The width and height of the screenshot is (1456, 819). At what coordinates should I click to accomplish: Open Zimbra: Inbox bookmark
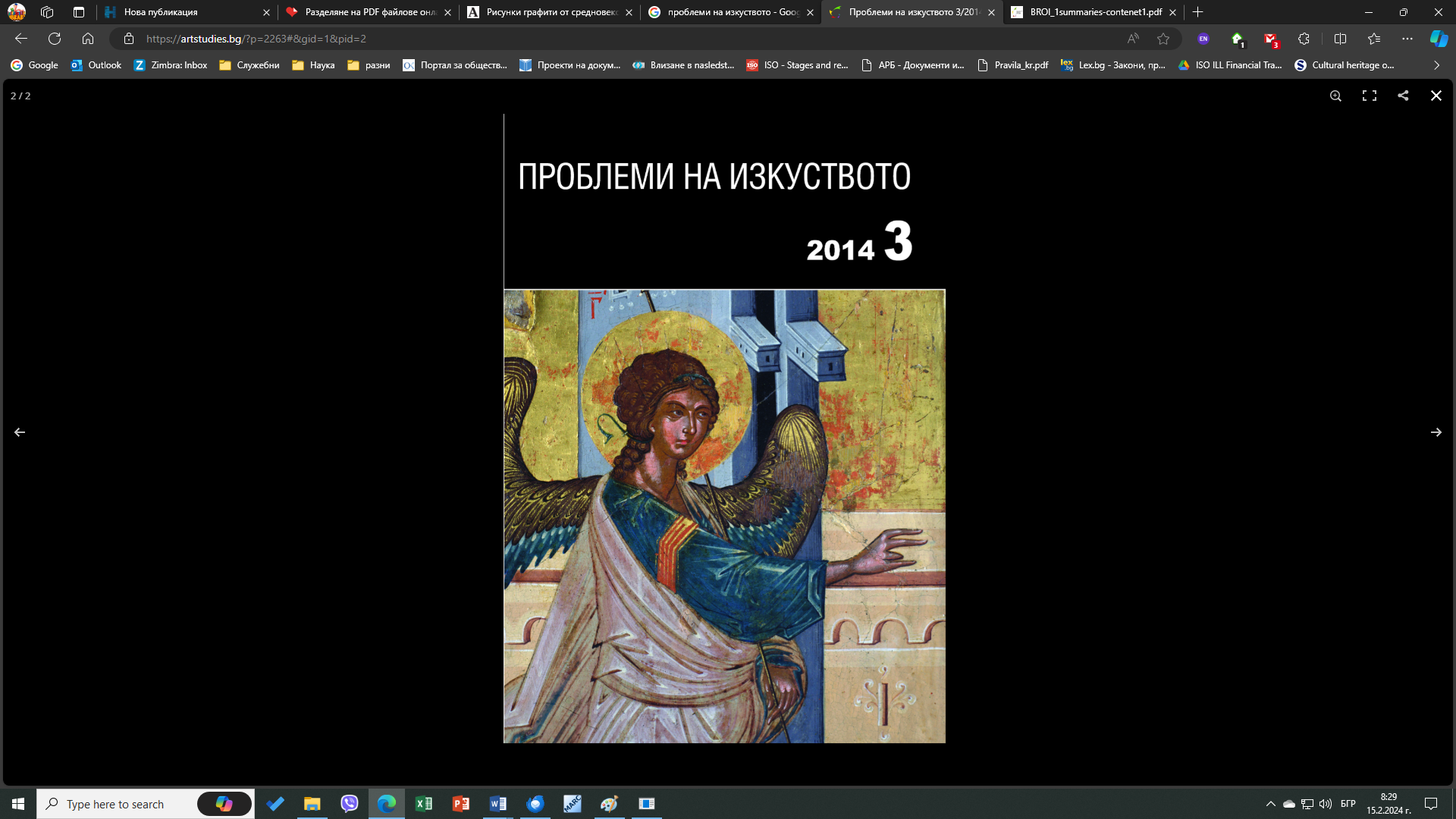171,65
